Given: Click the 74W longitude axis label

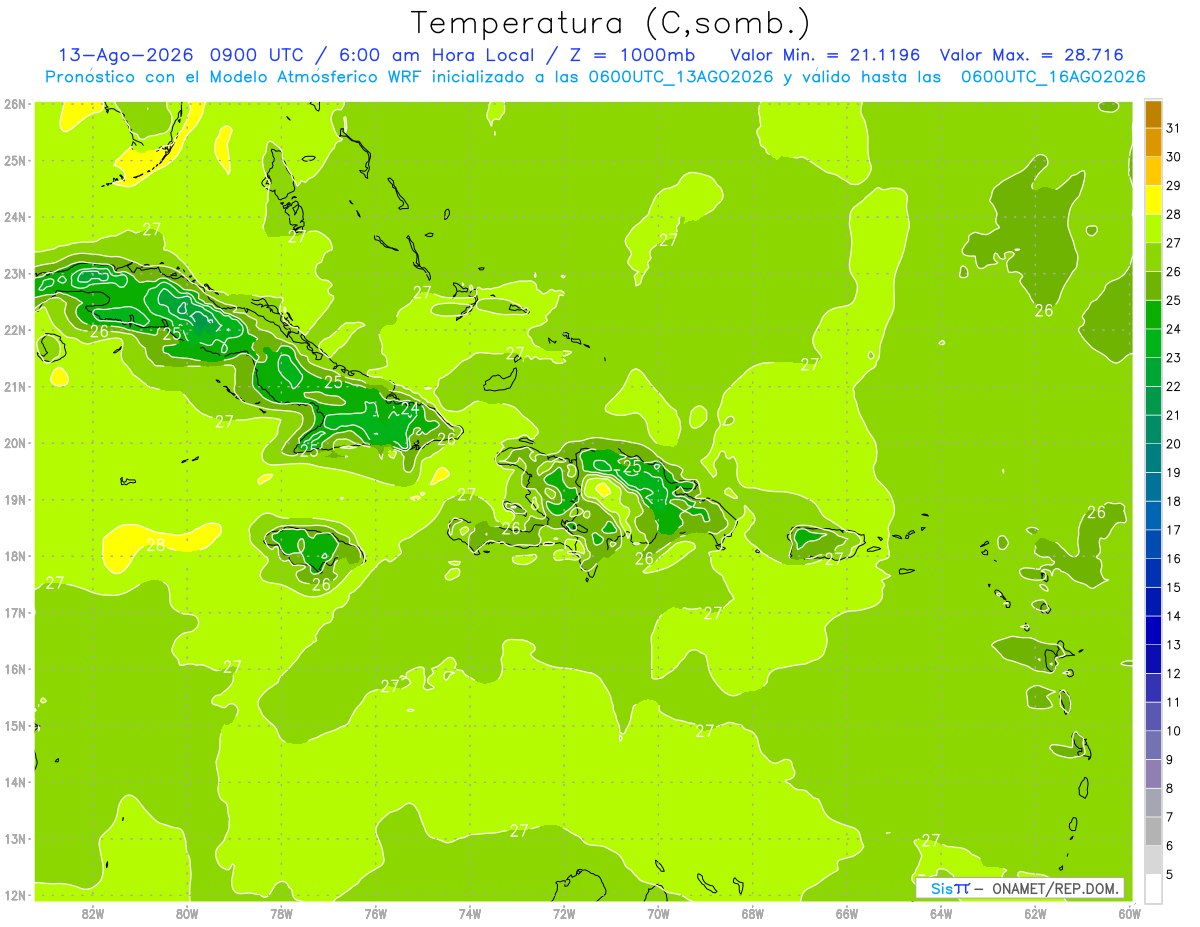Looking at the screenshot, I should point(470,913).
